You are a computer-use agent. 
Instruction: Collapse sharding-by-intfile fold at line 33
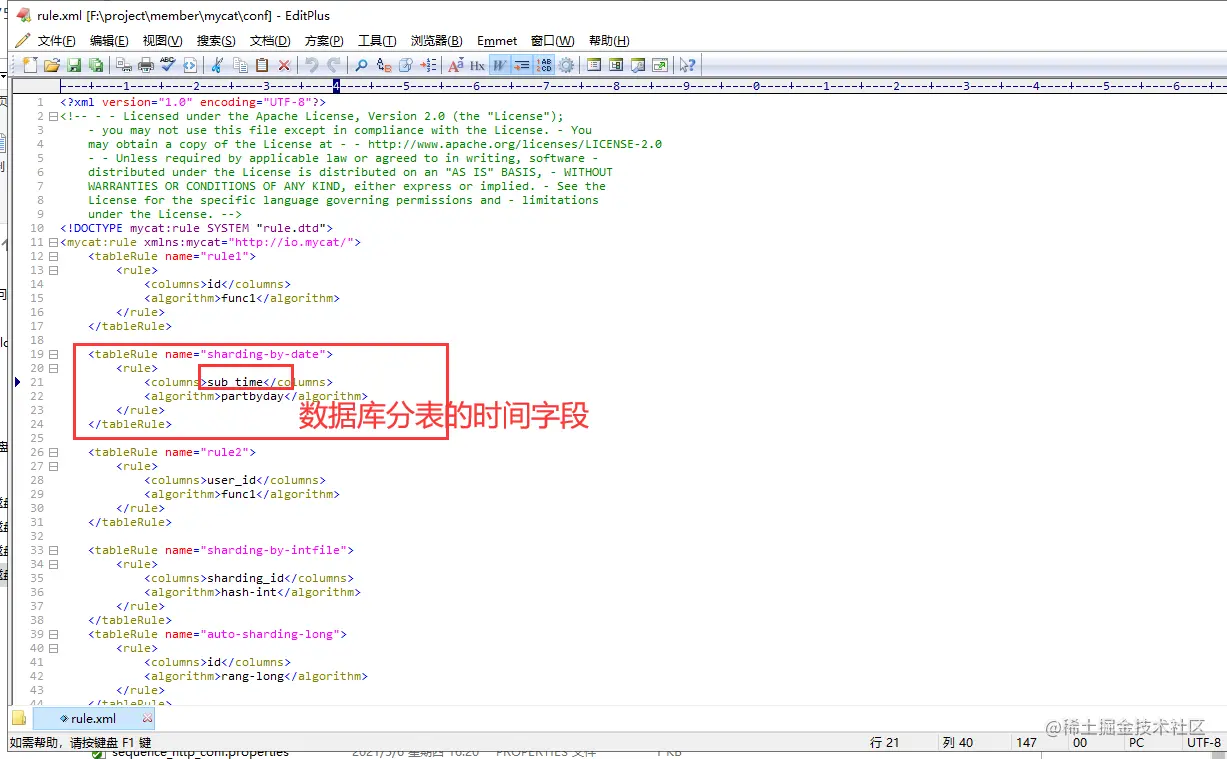(54, 550)
